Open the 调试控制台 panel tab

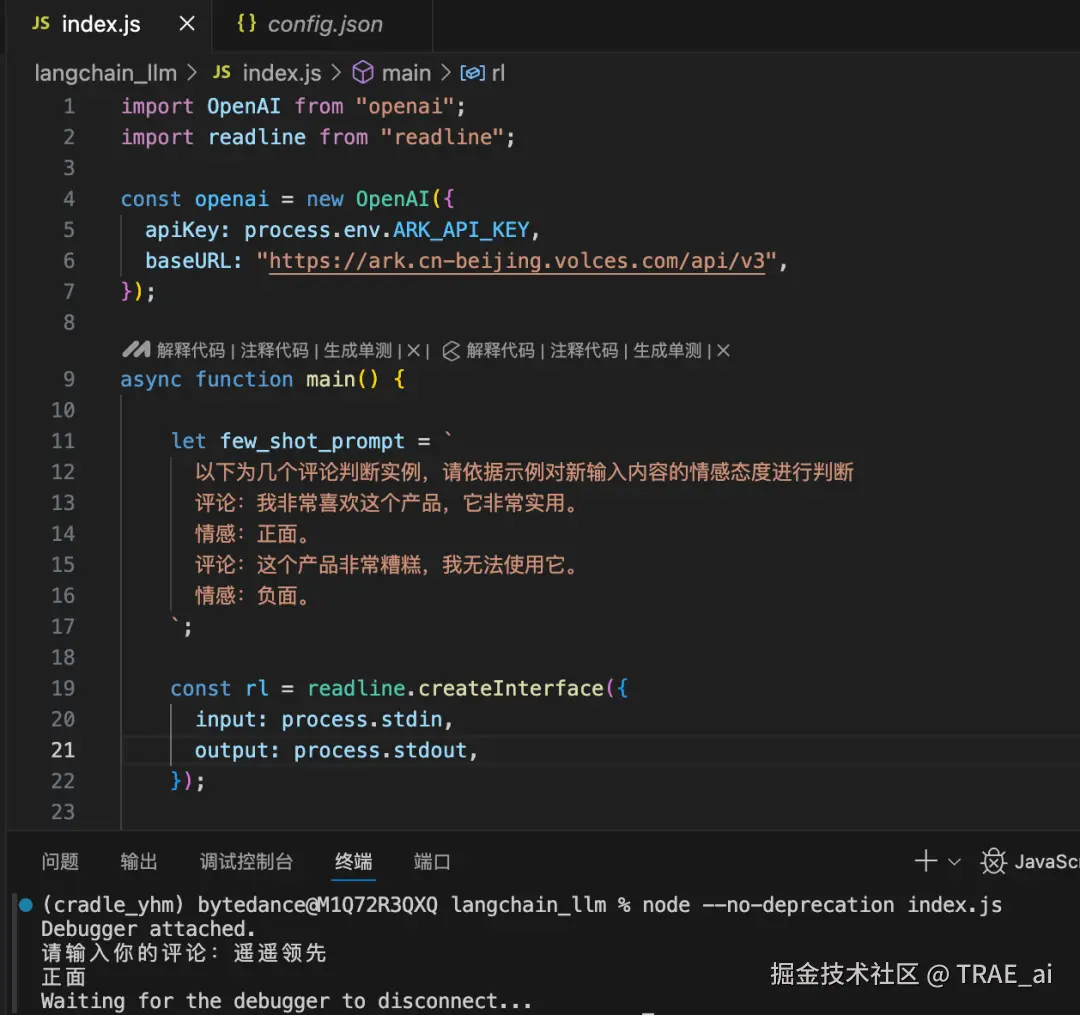coord(248,861)
